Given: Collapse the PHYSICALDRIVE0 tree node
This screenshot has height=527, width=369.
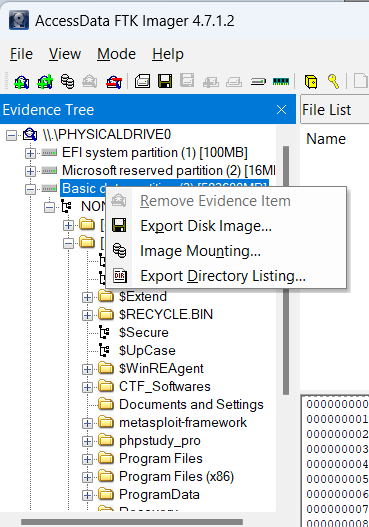Looking at the screenshot, I should (x=11, y=135).
